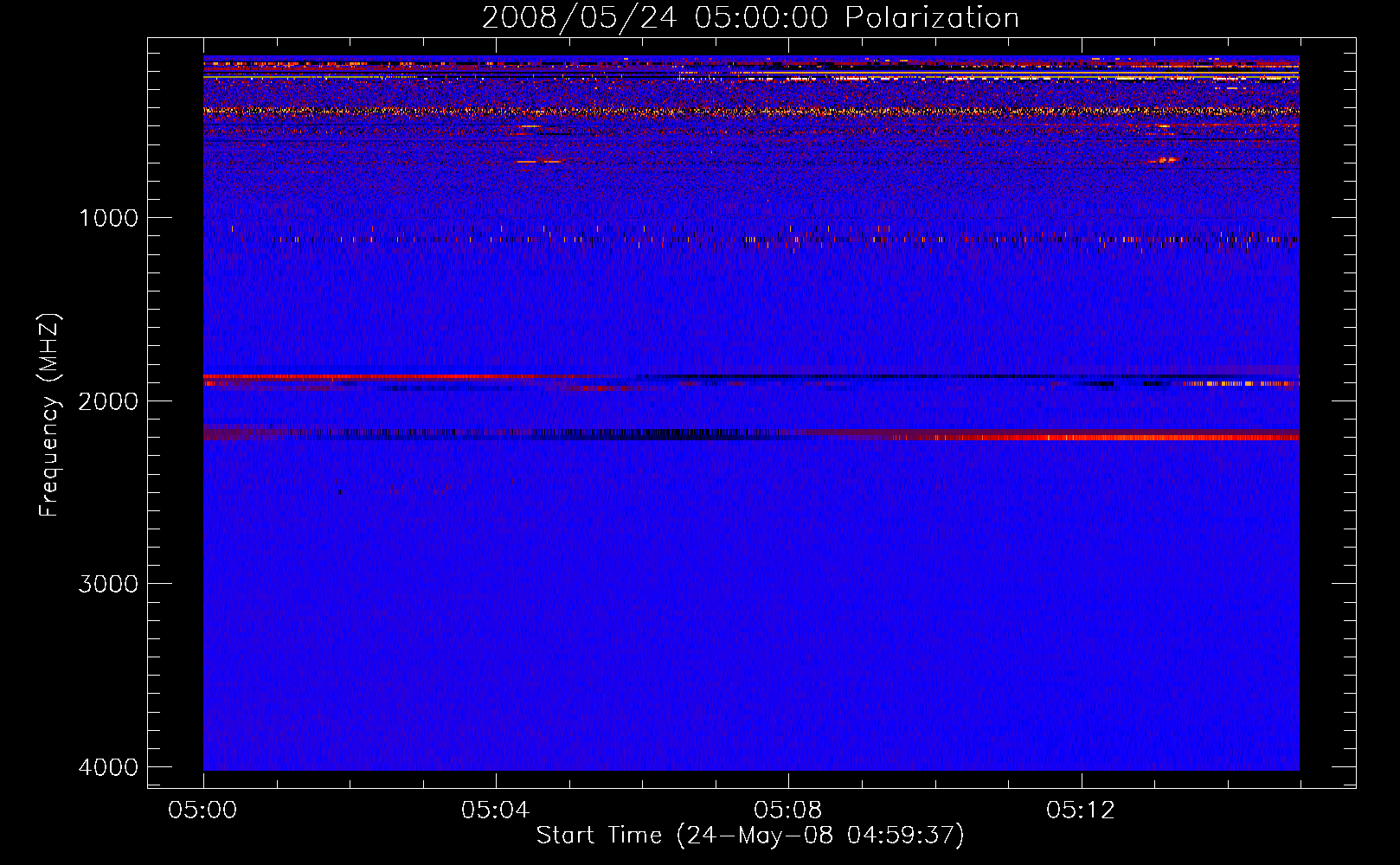Click the 05:08 time tick label
This screenshot has width=1400, height=865.
[787, 811]
